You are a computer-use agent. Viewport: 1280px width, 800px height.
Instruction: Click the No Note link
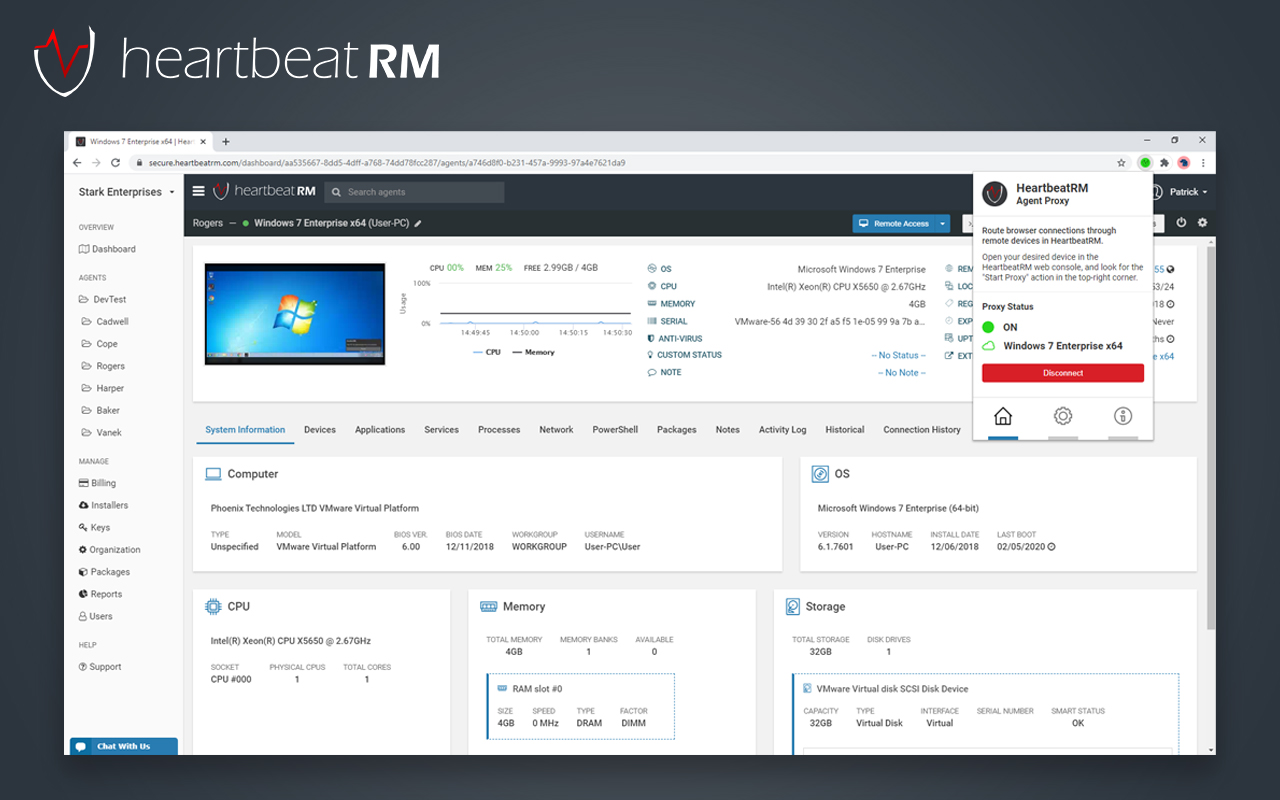pos(902,373)
